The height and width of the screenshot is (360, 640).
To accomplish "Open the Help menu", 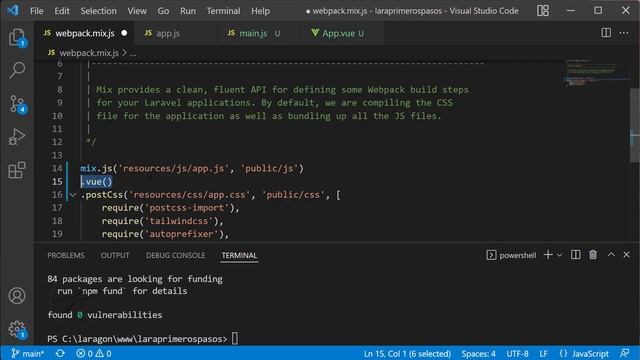I will pos(260,11).
